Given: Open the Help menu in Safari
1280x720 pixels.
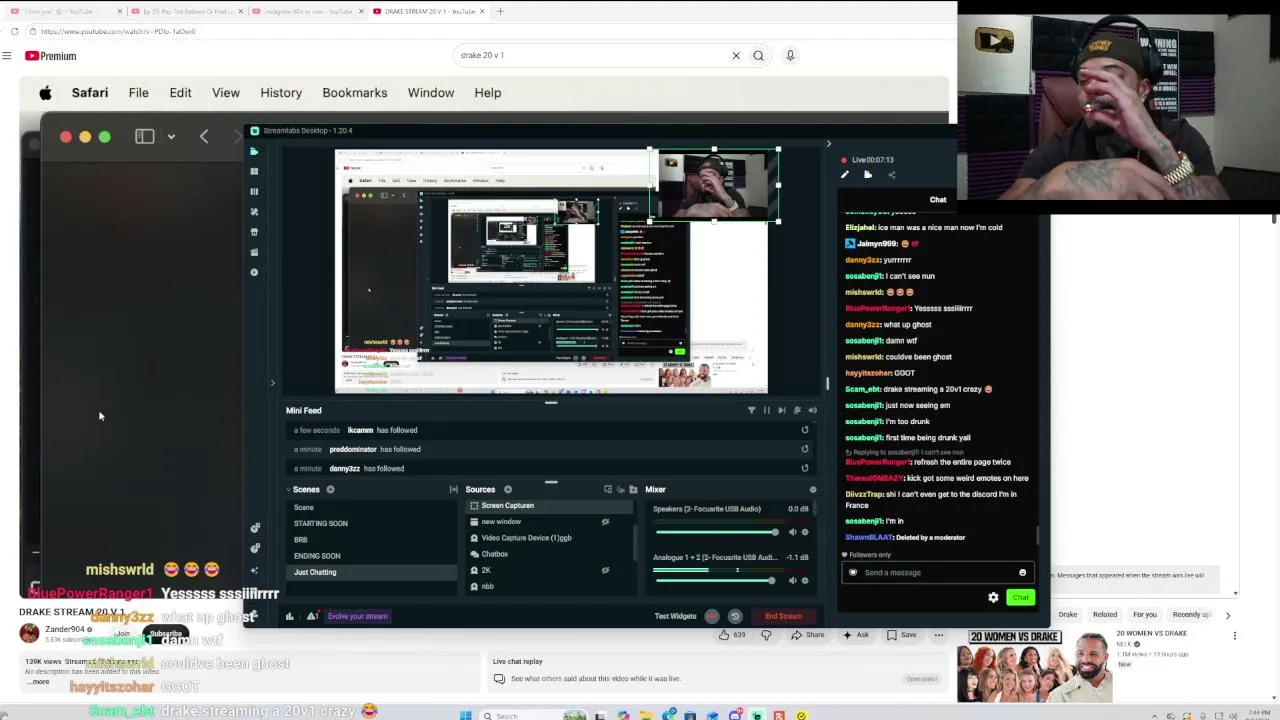Looking at the screenshot, I should [488, 93].
